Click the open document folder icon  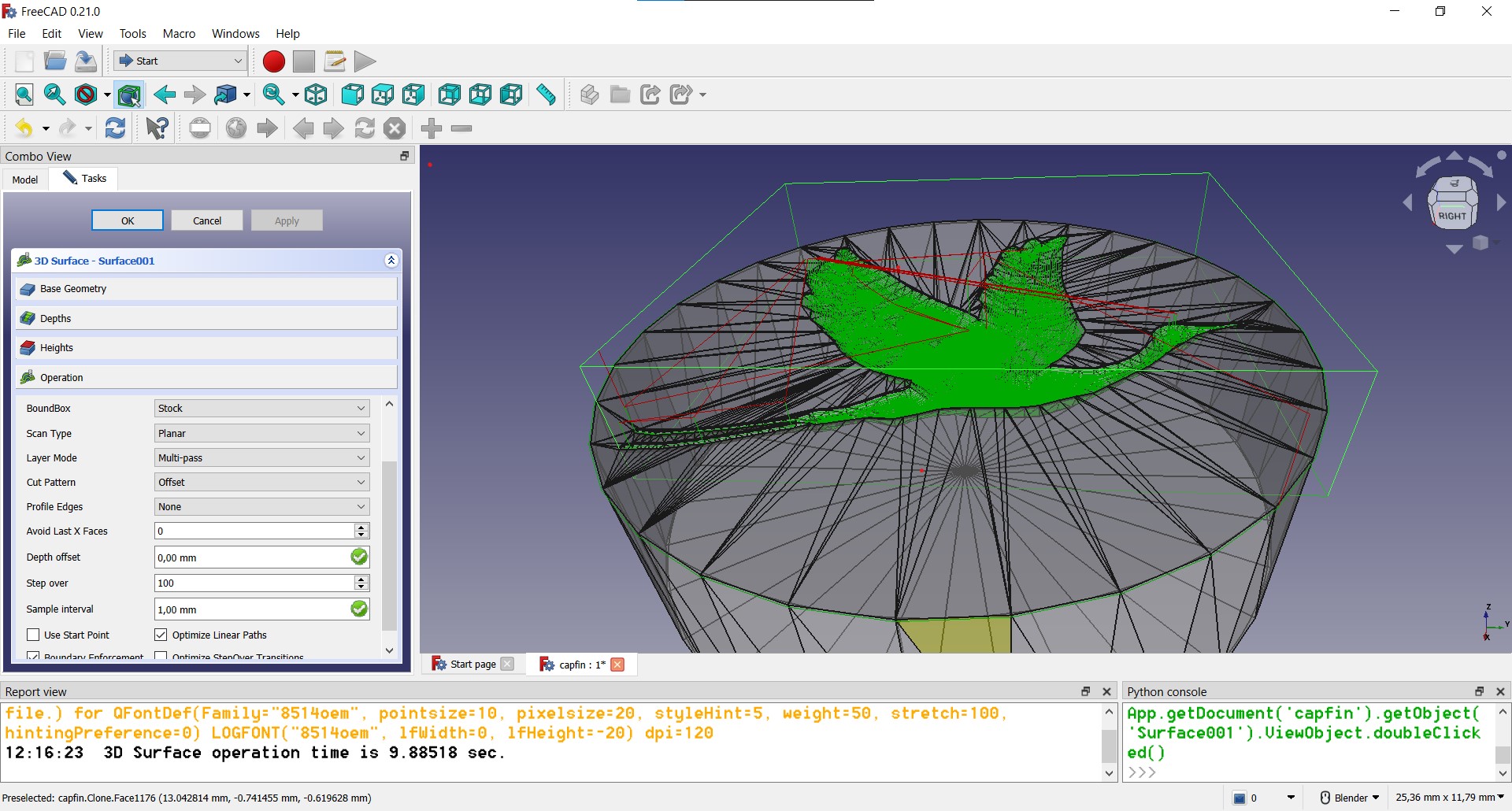[54, 61]
